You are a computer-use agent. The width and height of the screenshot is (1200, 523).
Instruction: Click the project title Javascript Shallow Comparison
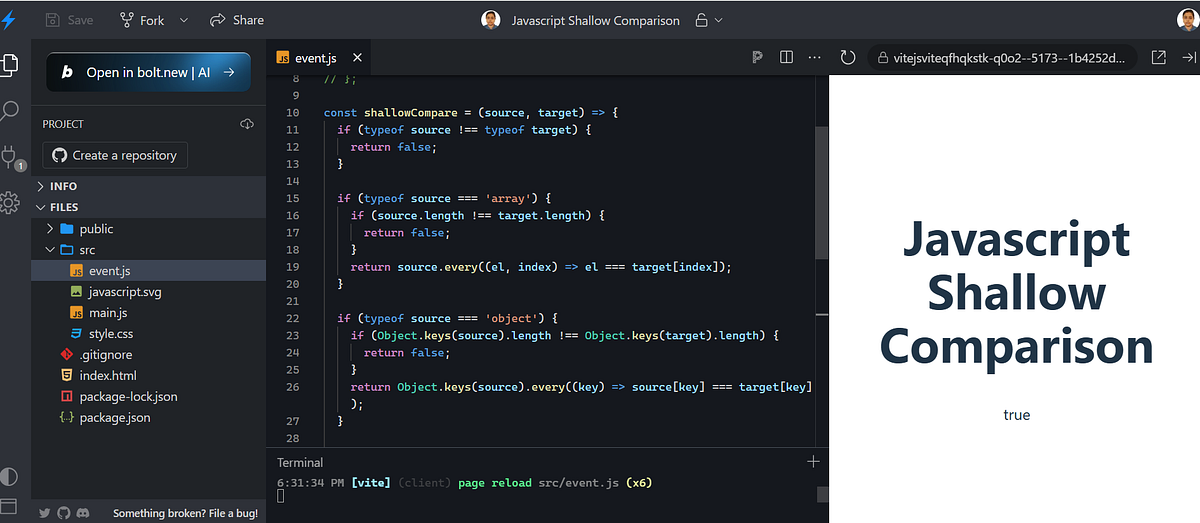[x=595, y=20]
